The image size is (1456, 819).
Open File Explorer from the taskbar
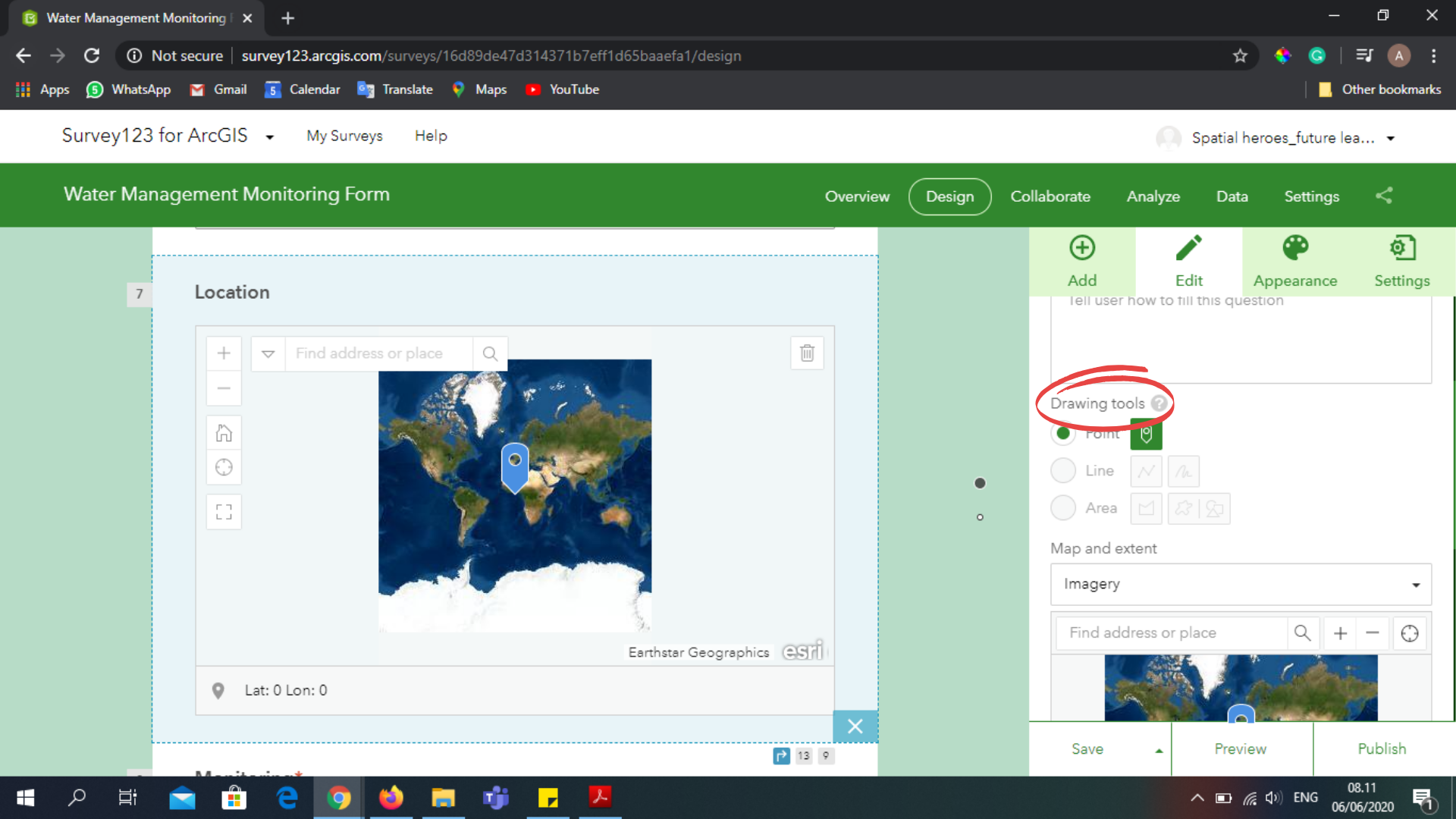coord(443,798)
